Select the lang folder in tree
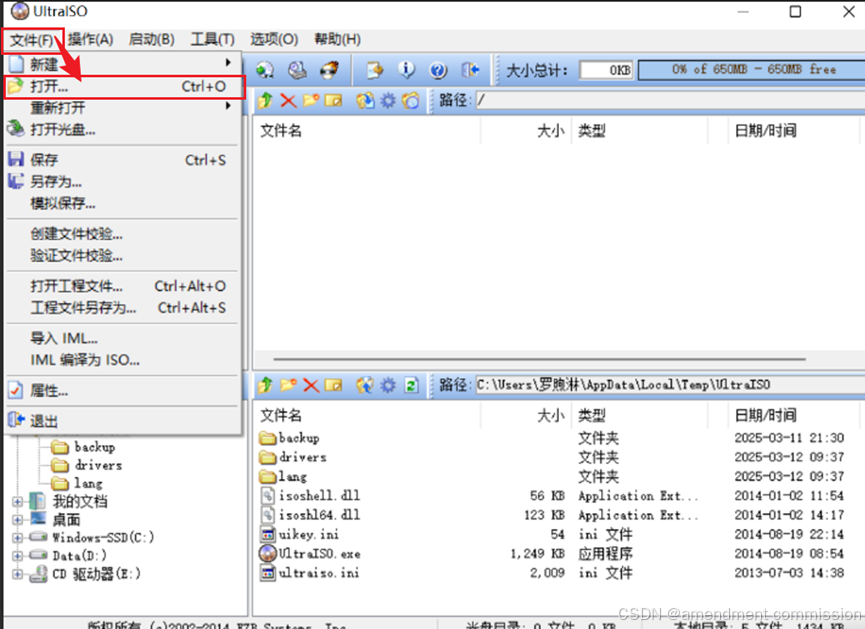865x629 pixels. 77,483
